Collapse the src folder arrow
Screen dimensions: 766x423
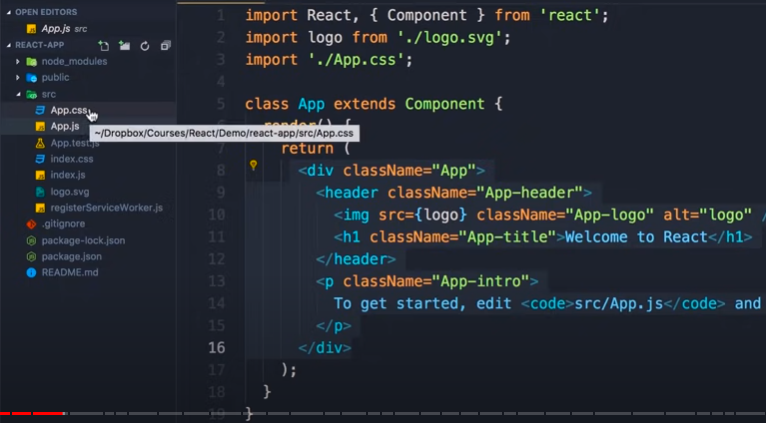pos(18,94)
